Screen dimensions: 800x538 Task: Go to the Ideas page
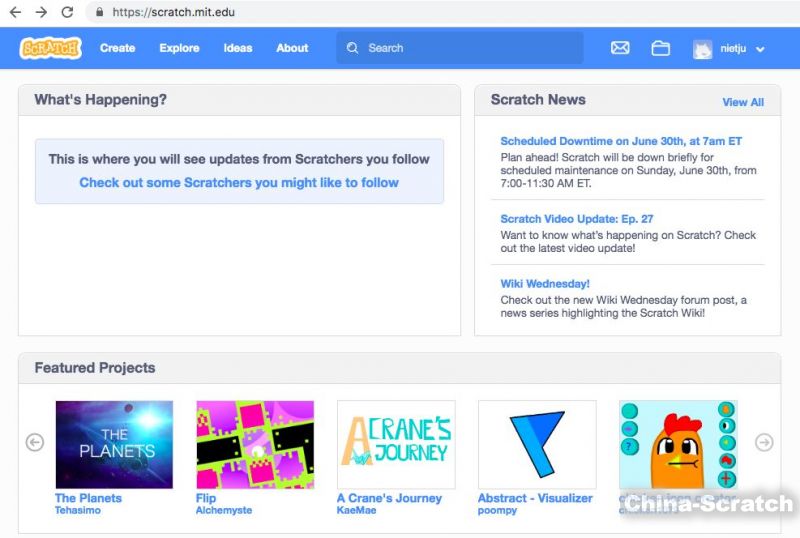[x=238, y=48]
